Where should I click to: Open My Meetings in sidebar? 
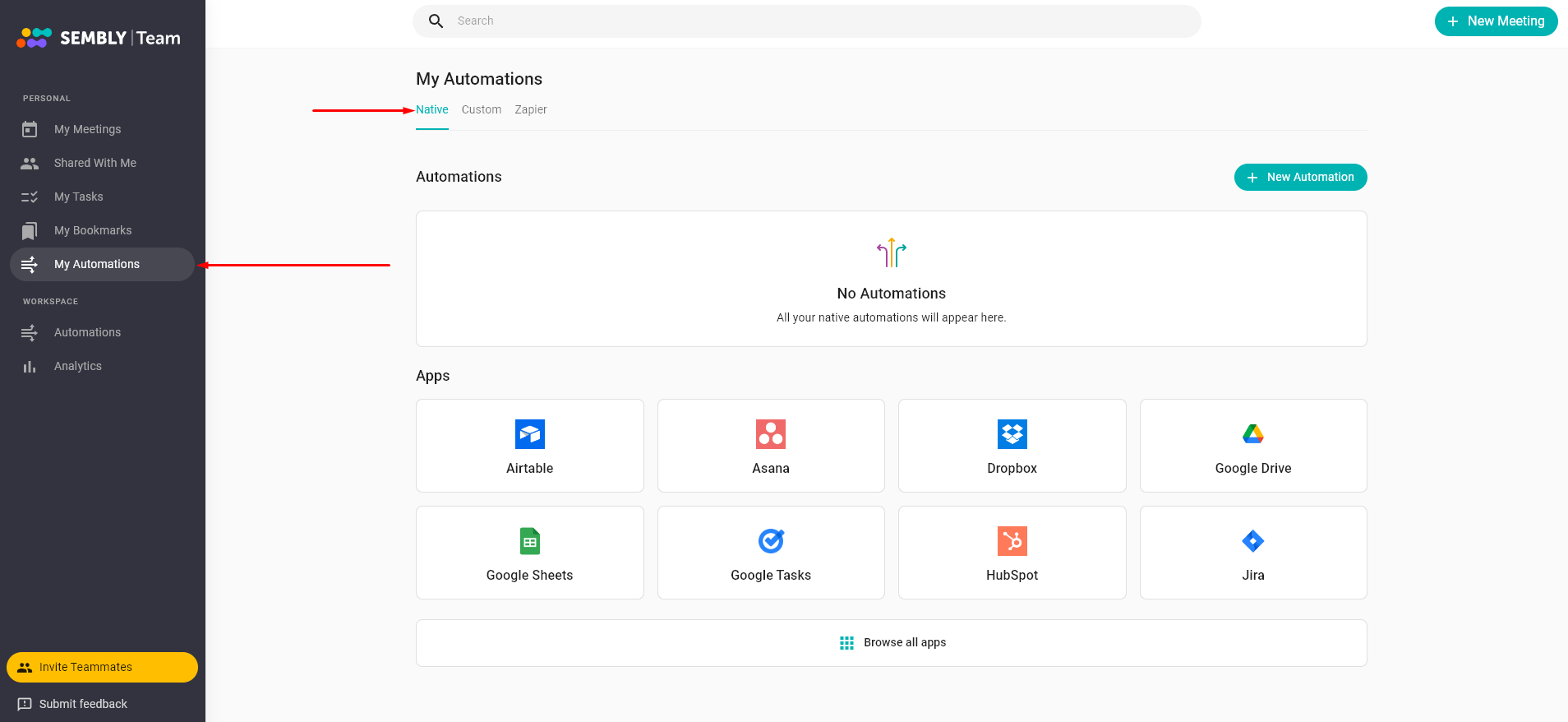102,129
